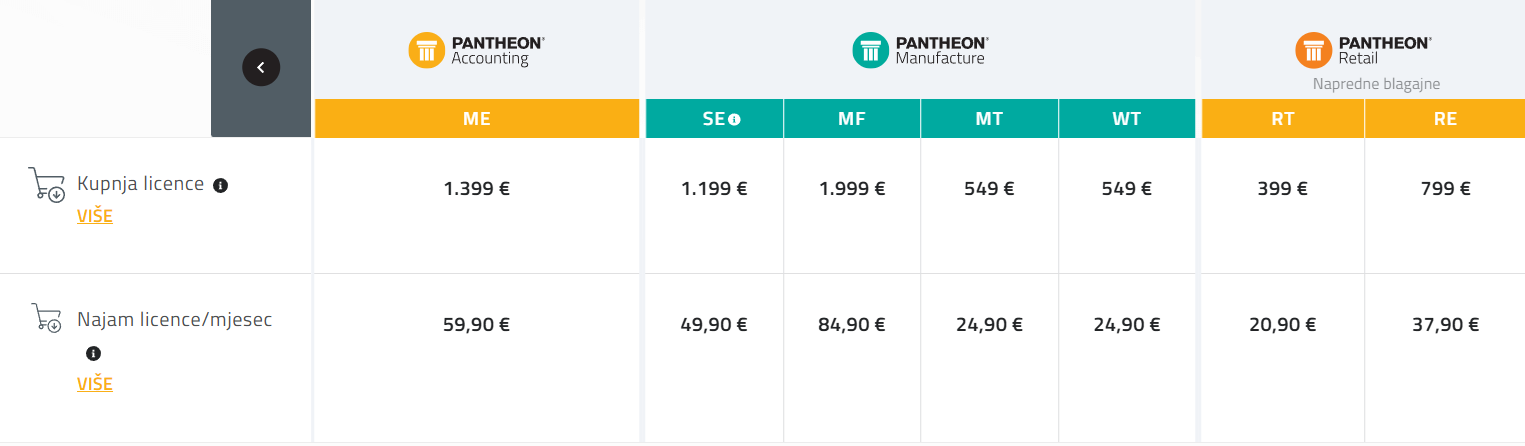Click info icon beside Kupnja licence
The height and width of the screenshot is (446, 1525).
tap(221, 185)
